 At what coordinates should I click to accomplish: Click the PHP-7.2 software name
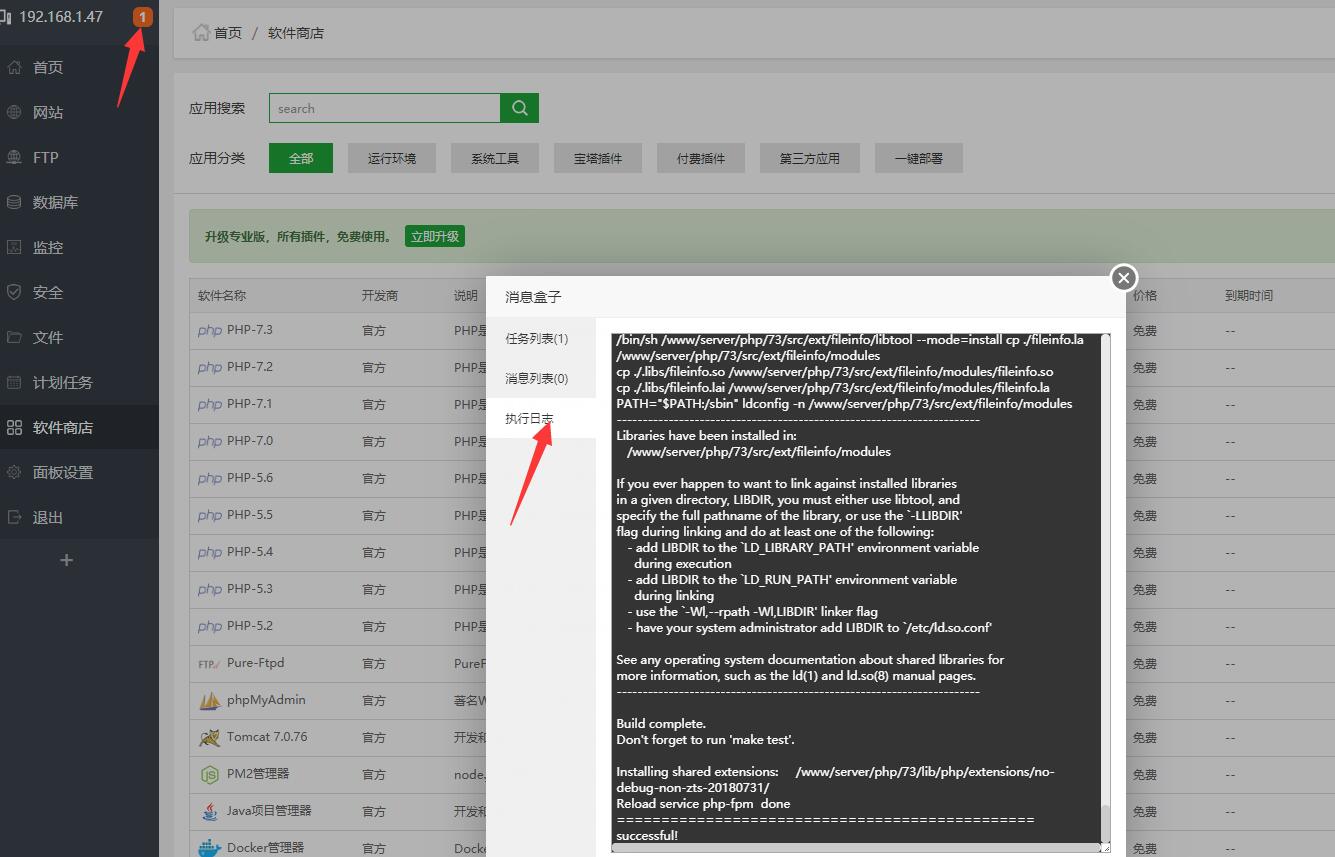coord(249,367)
